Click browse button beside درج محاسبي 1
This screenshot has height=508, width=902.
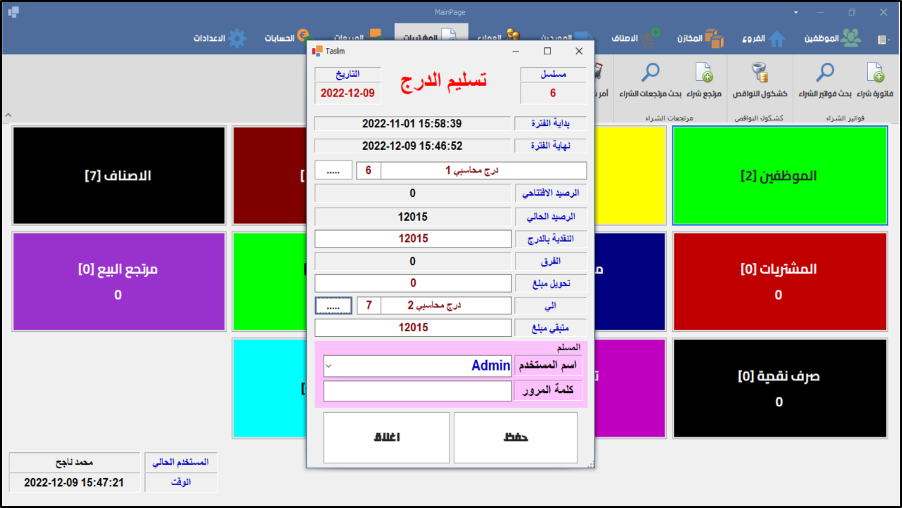333,171
